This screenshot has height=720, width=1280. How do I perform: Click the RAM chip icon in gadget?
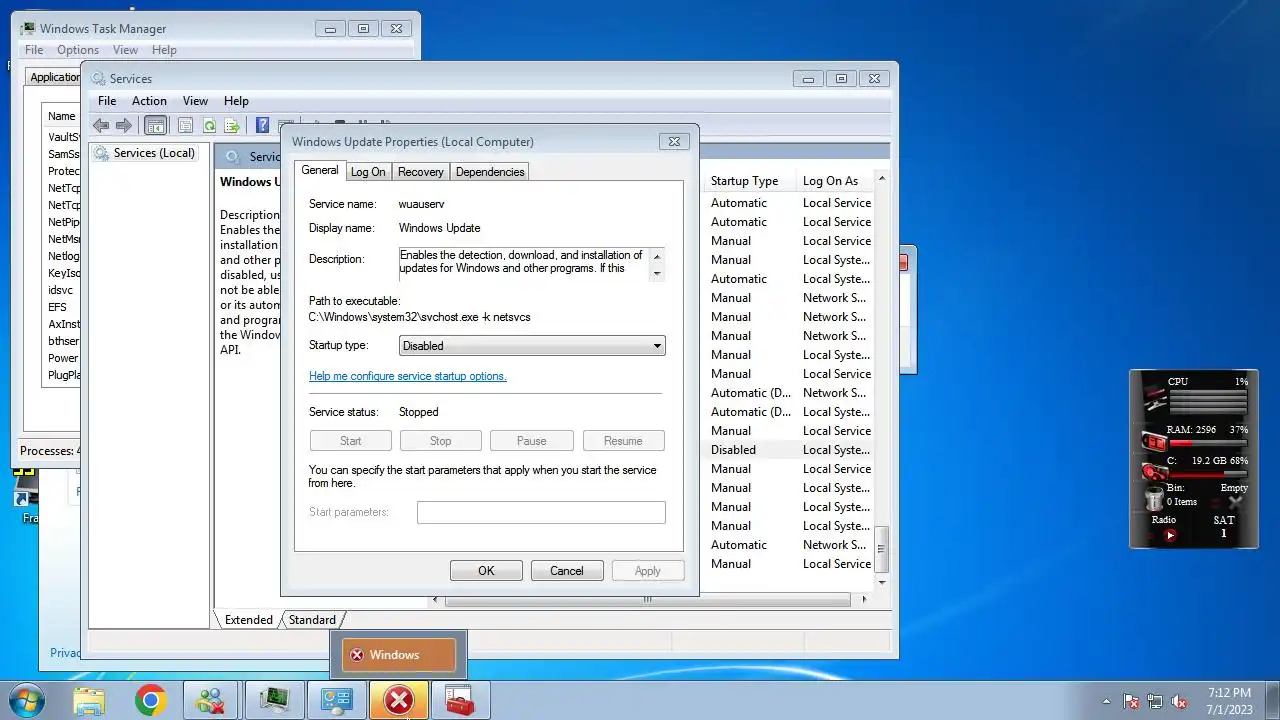point(1153,440)
